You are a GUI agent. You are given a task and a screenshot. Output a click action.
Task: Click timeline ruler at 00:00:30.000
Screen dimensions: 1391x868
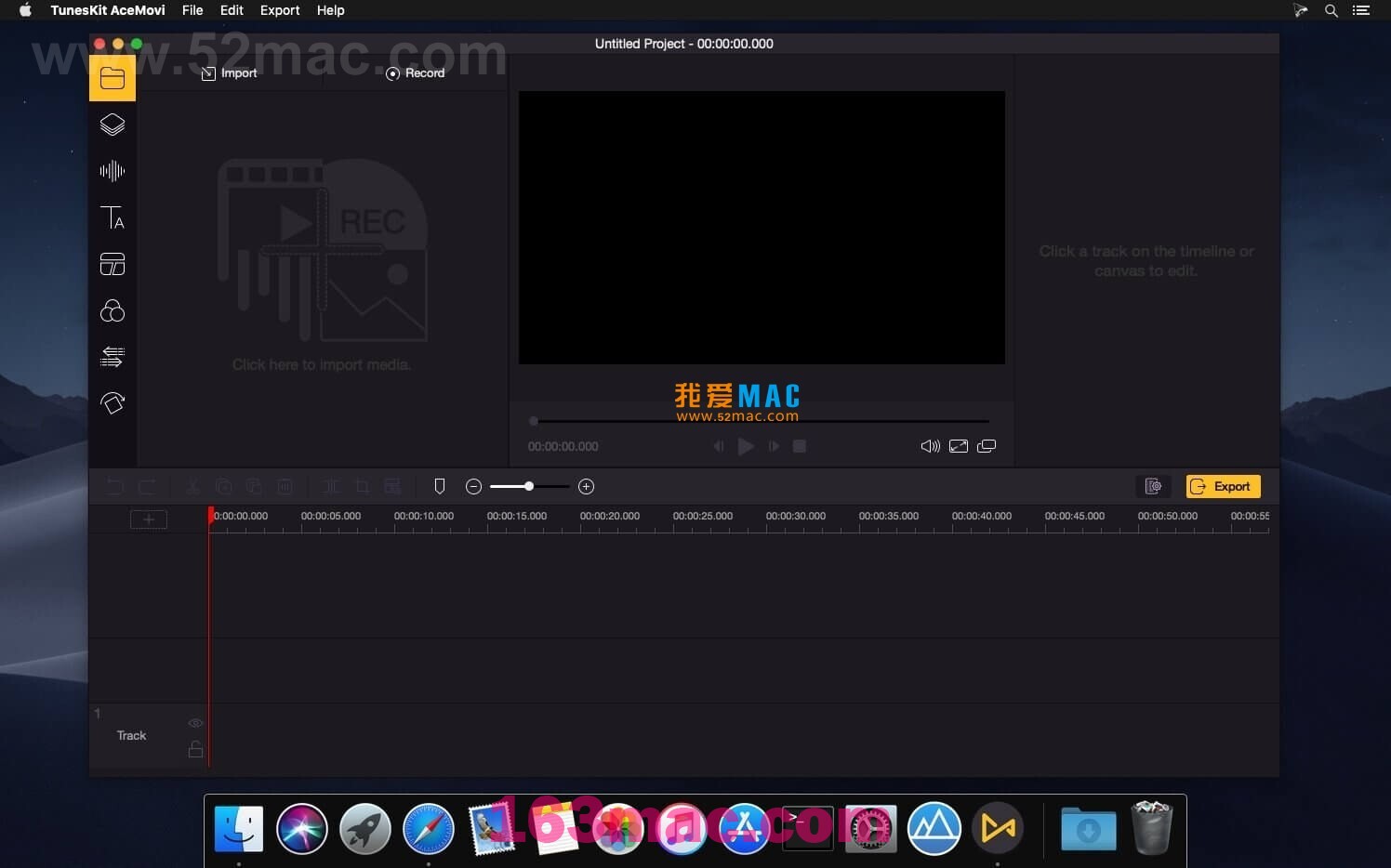(796, 517)
